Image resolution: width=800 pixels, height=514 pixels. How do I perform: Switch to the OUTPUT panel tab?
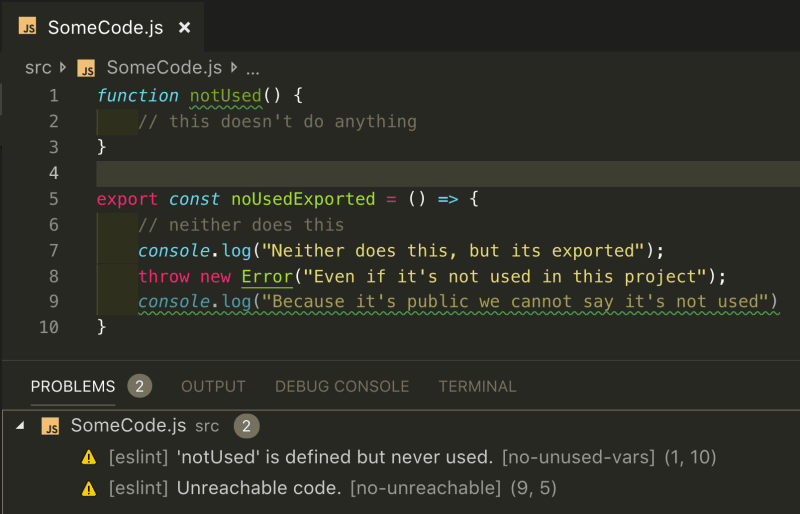tap(213, 386)
